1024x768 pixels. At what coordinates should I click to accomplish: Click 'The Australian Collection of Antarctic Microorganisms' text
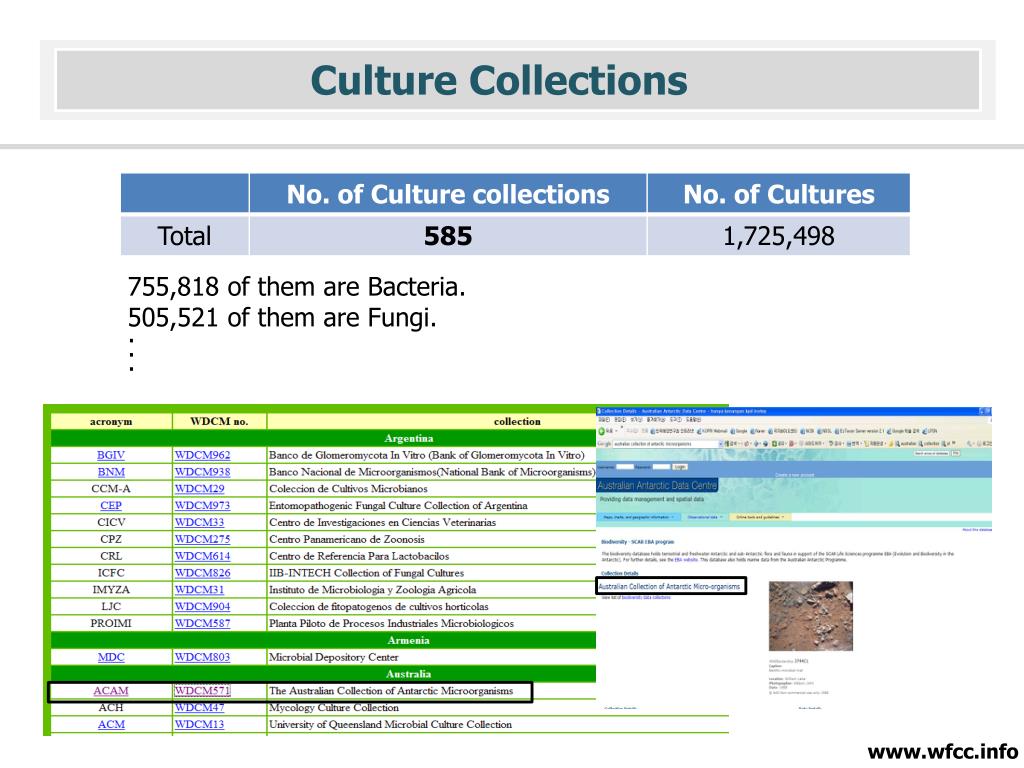(391, 691)
